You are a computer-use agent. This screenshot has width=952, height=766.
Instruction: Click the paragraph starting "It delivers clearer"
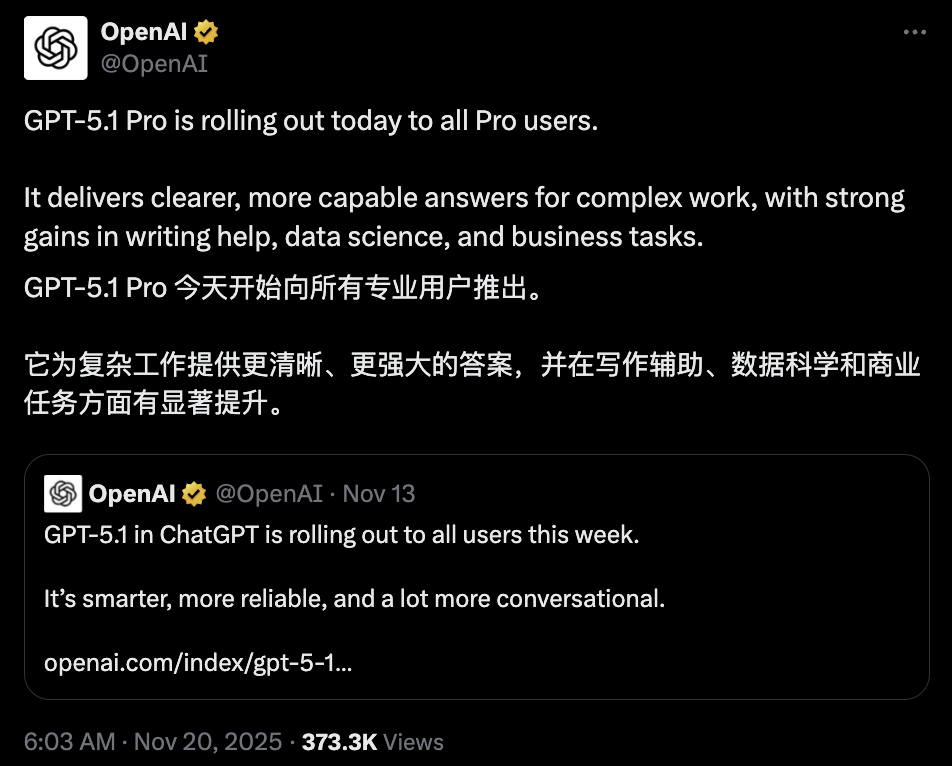[x=464, y=217]
